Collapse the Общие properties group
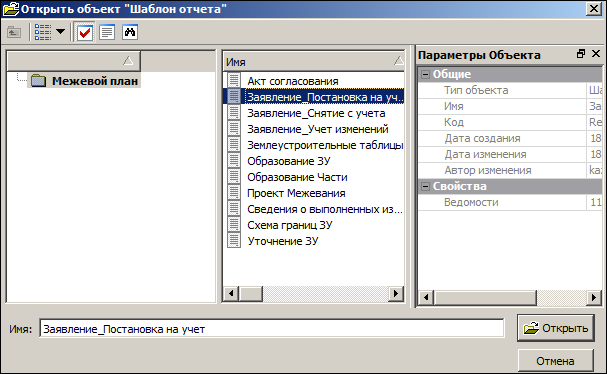Viewport: 607px width, 374px height. (x=425, y=74)
